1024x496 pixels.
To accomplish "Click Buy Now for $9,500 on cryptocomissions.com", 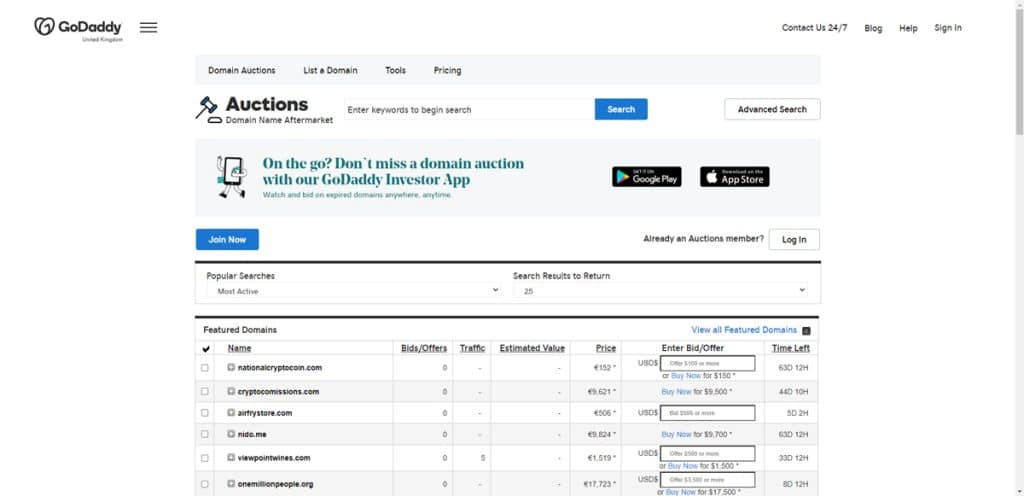I will (x=676, y=392).
